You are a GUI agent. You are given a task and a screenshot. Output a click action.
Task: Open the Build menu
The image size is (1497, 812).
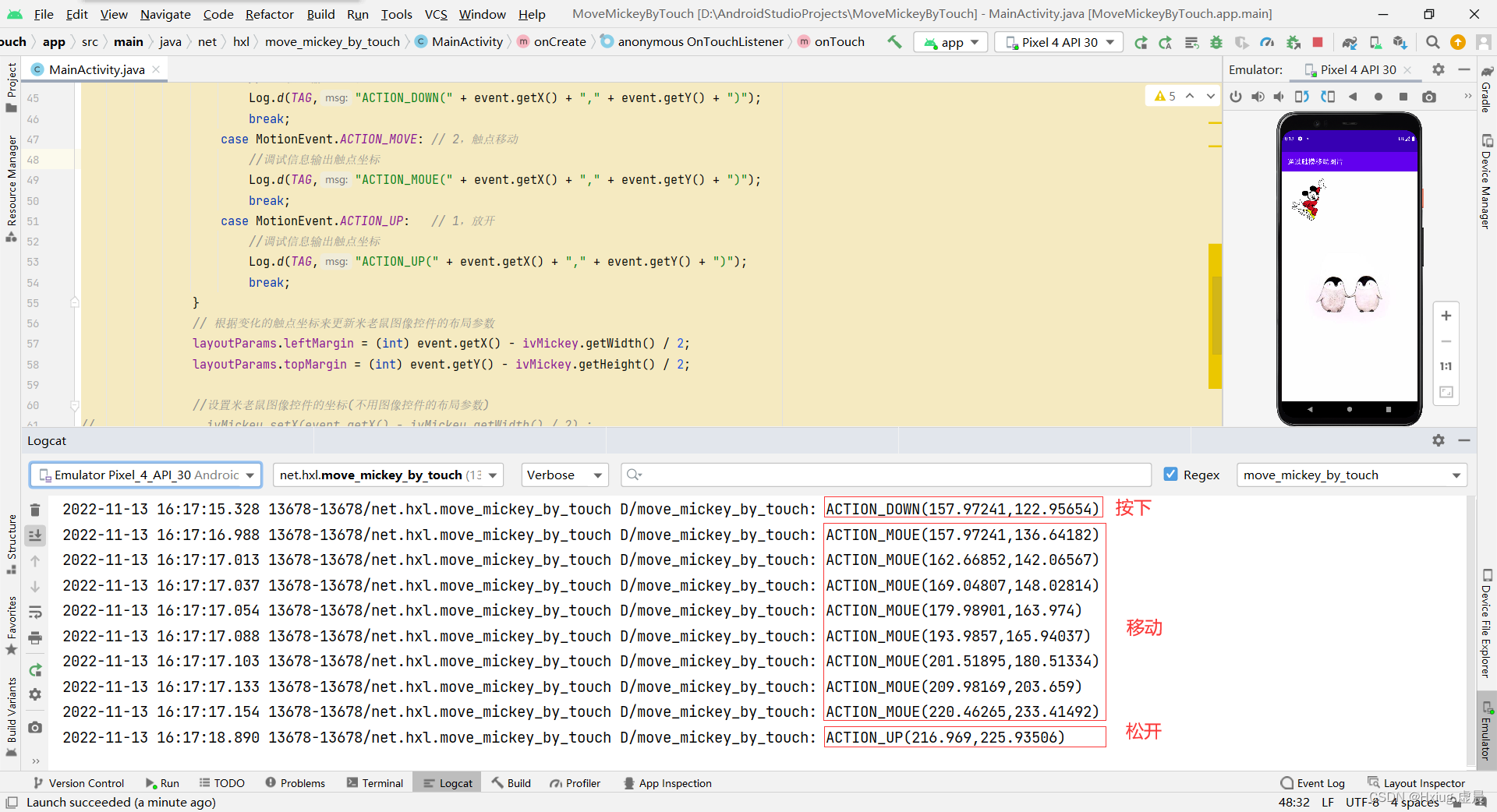(320, 14)
